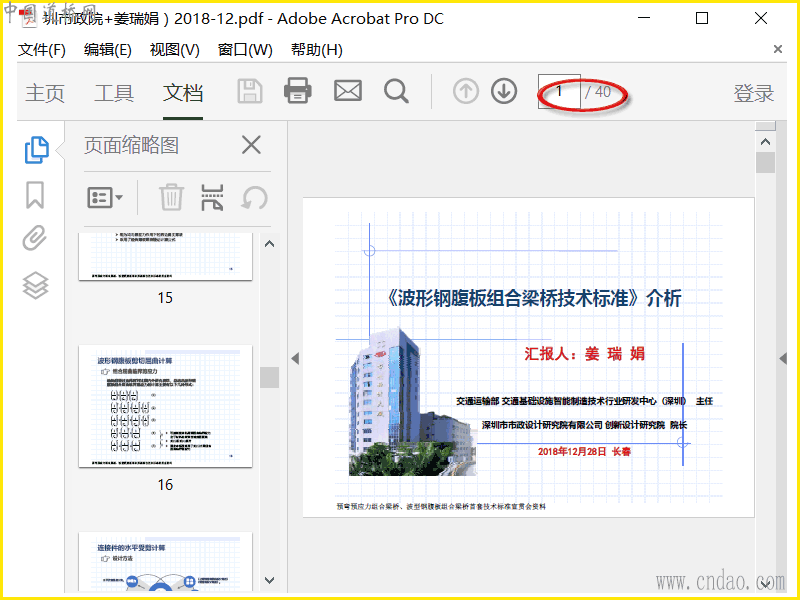Collapse the left navigation pane arrow

pos(295,358)
